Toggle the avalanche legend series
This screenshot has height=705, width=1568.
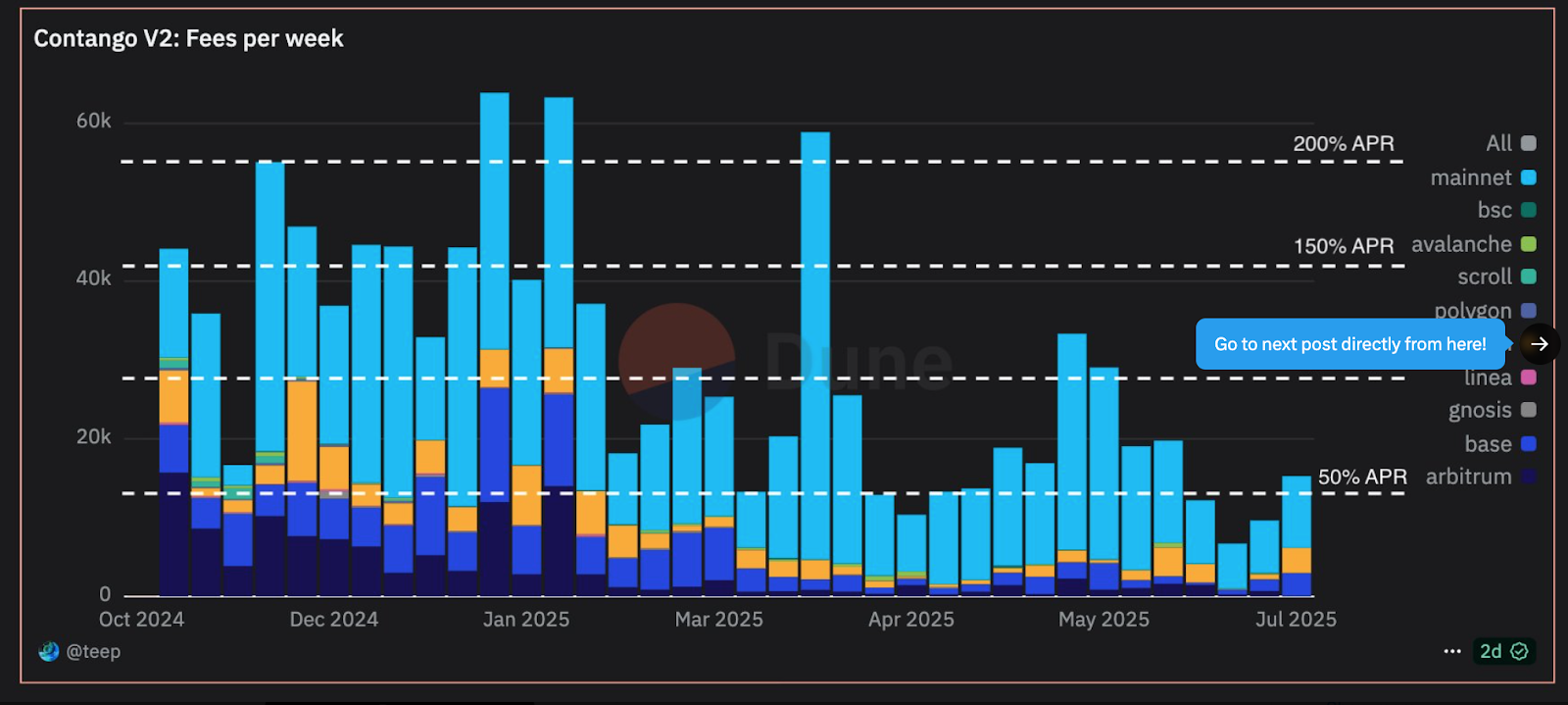point(1473,244)
